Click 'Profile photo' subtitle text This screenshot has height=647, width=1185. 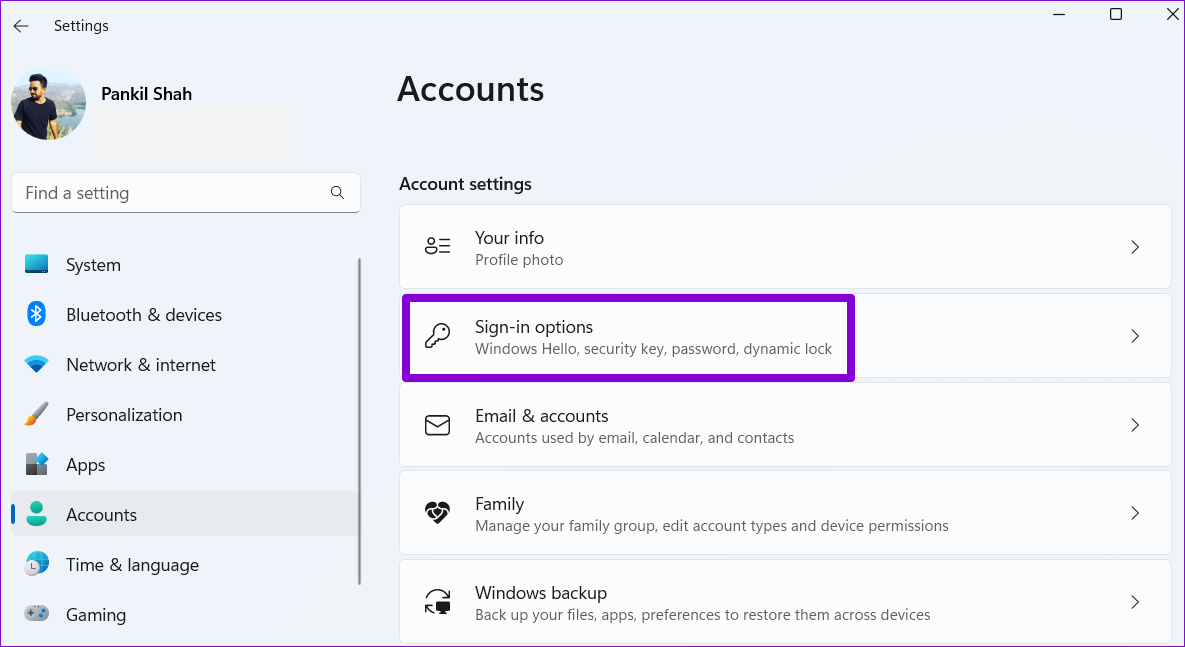pyautogui.click(x=519, y=260)
